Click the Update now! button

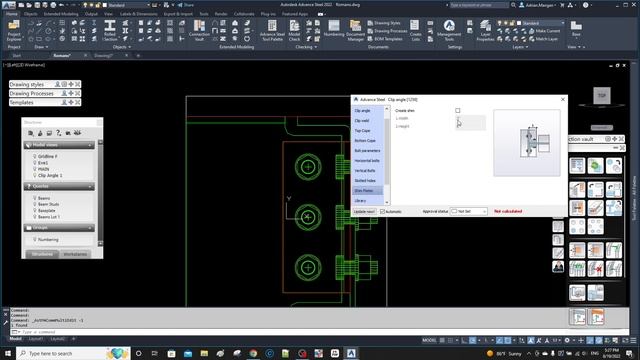click(364, 211)
